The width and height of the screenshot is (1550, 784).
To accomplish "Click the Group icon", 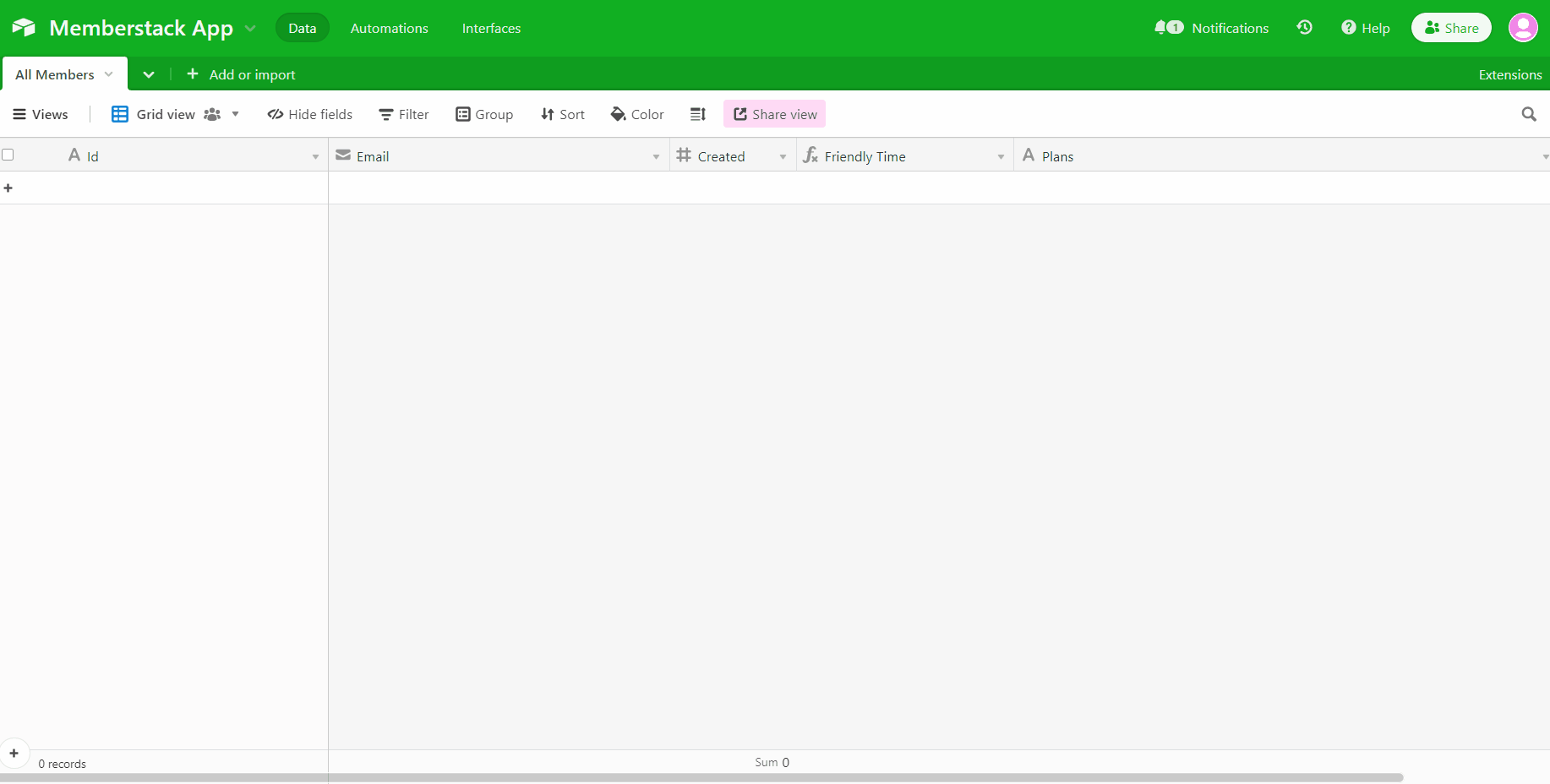I will tap(463, 114).
